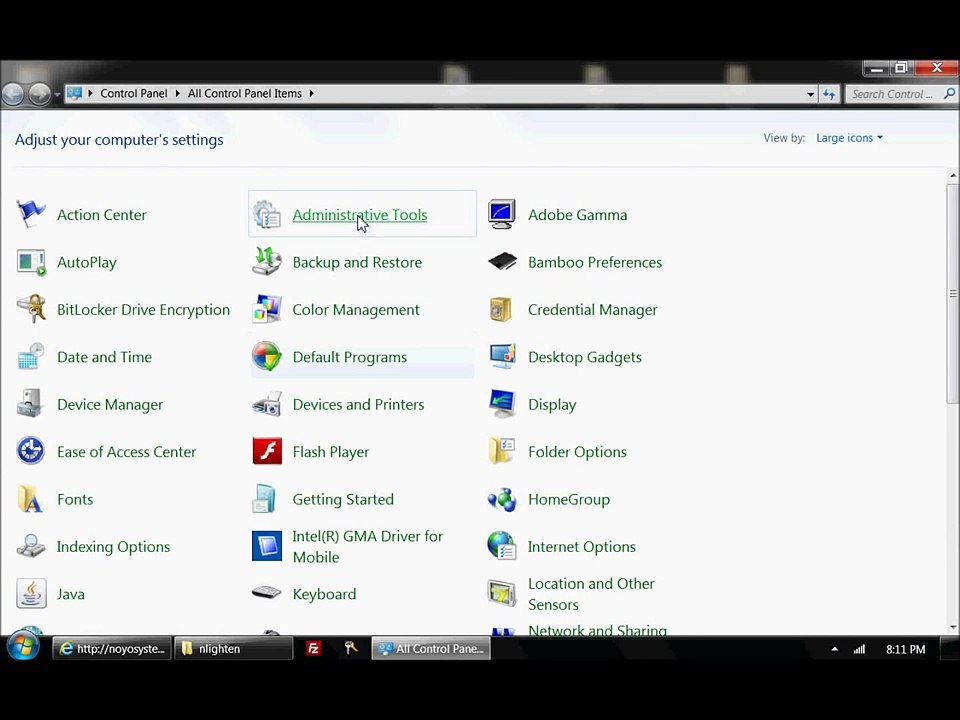Open the Adobe Gamma monitor icon
The width and height of the screenshot is (960, 720).
[502, 214]
